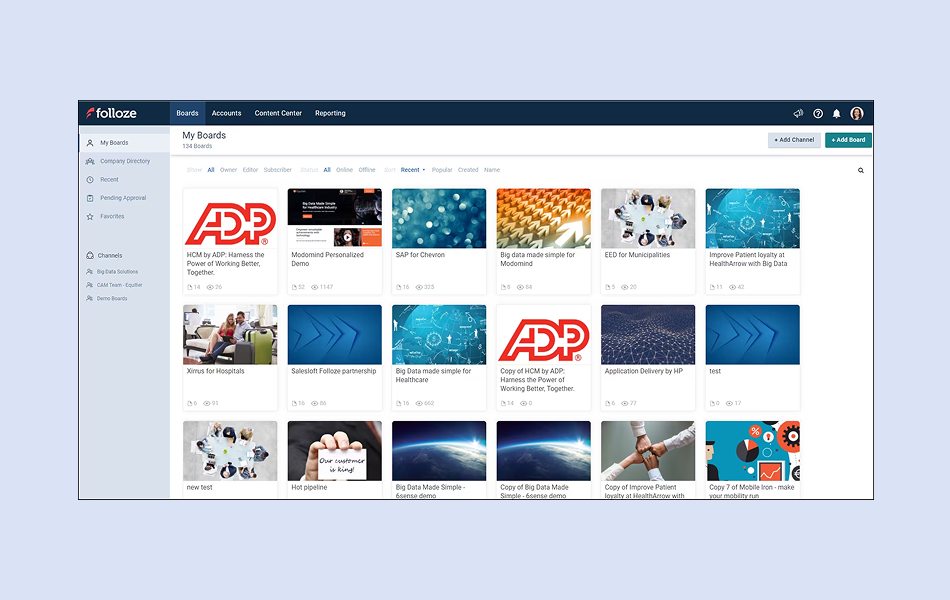
Task: Open the CAM Team - Equifax channel
Action: coord(120,285)
